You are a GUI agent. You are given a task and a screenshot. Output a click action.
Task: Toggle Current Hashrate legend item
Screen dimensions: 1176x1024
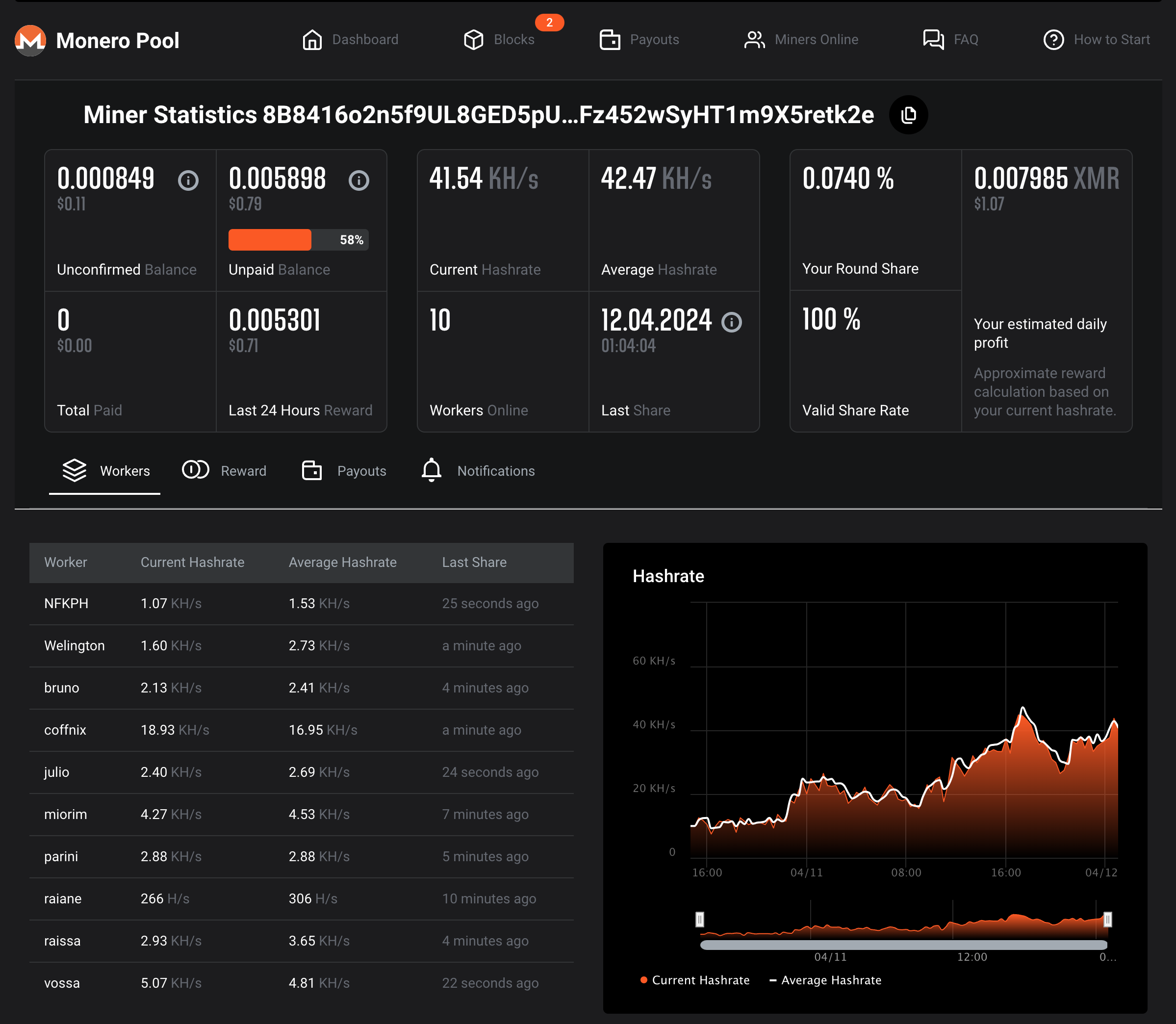pos(694,980)
